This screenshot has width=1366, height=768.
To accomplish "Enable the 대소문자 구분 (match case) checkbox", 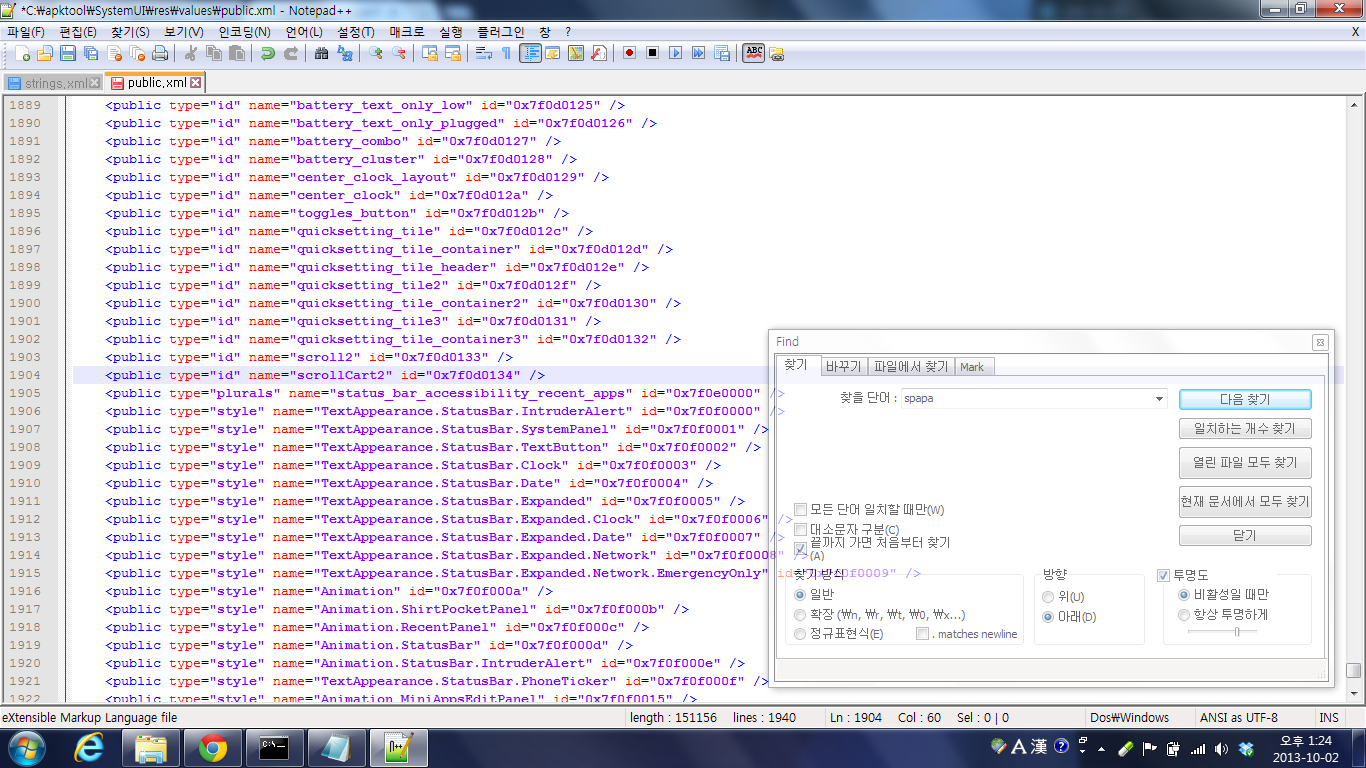I will [x=801, y=529].
